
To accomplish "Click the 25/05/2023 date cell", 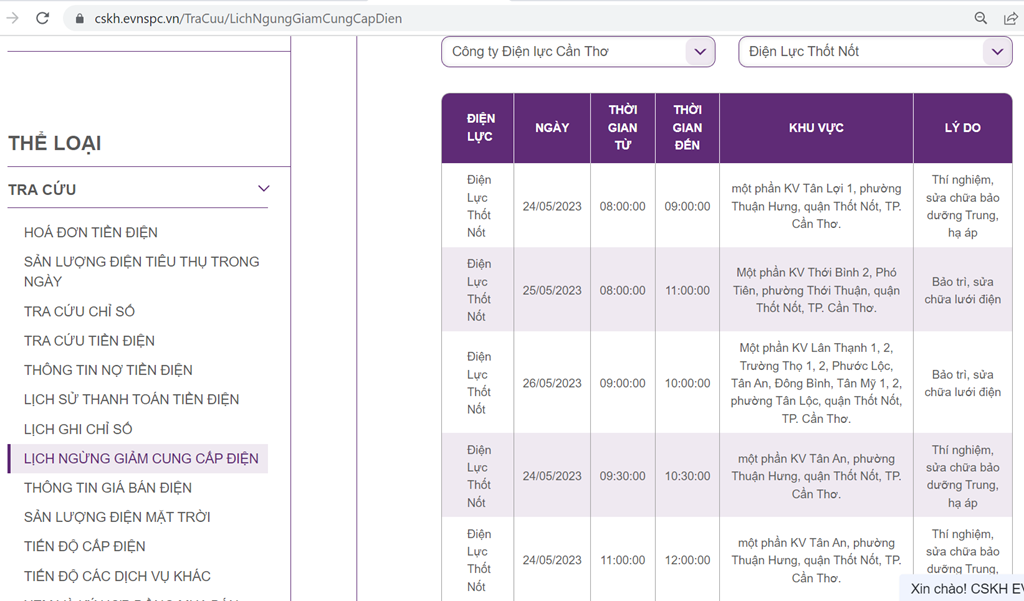I will (x=552, y=291).
